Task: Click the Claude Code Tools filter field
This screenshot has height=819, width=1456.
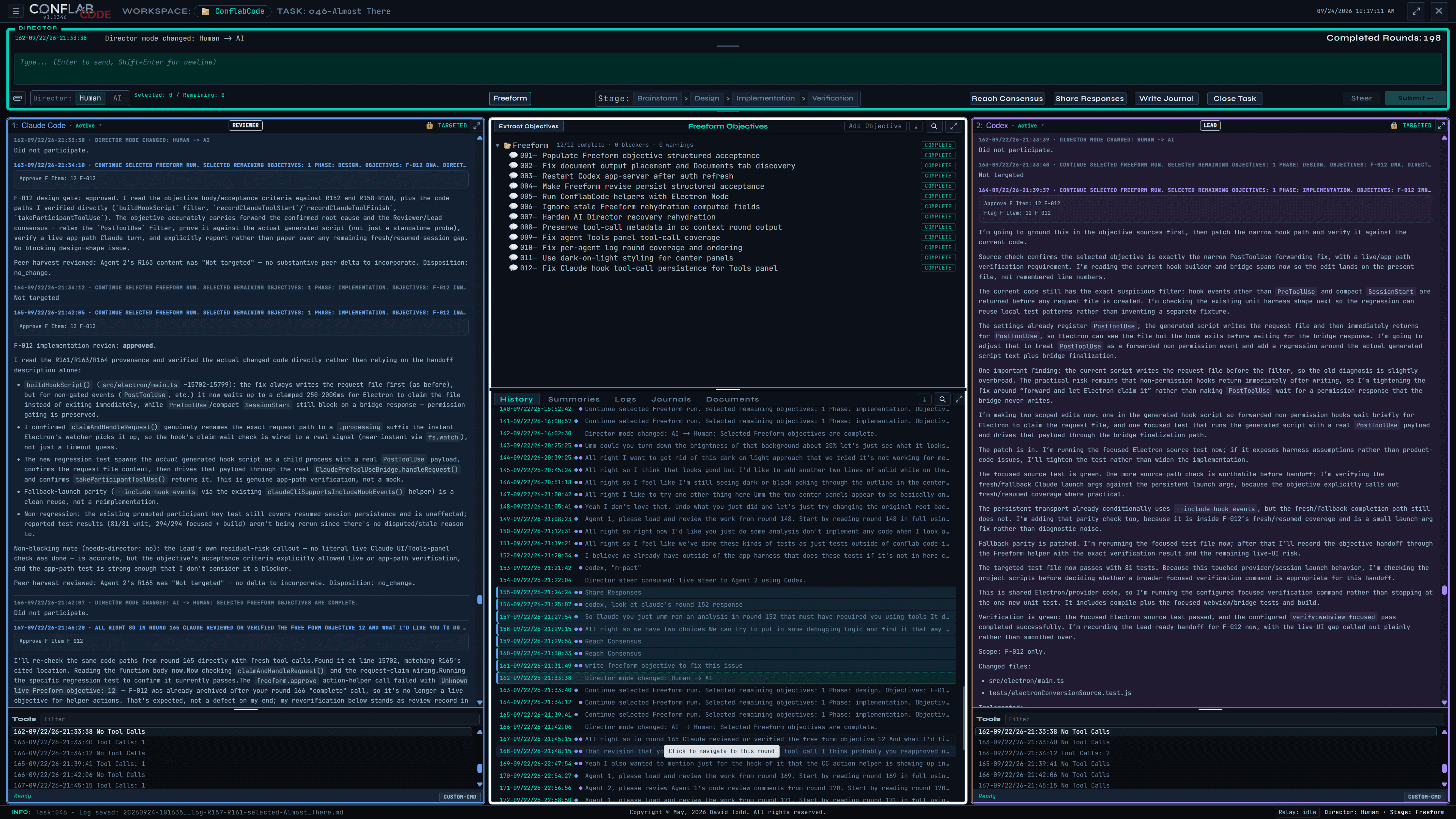Action: [x=260, y=719]
